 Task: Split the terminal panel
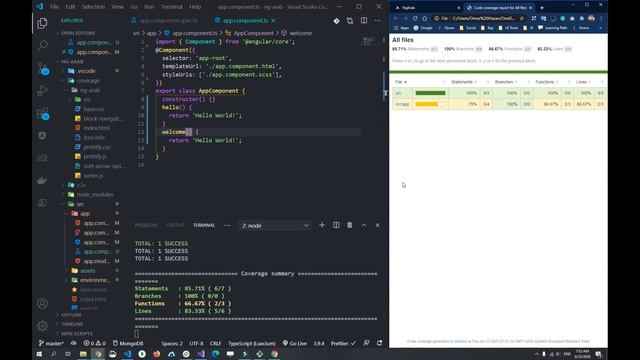coord(336,225)
